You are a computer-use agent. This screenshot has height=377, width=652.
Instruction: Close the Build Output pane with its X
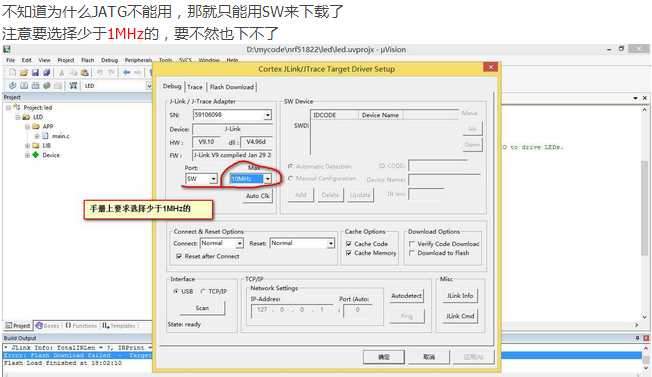click(646, 338)
